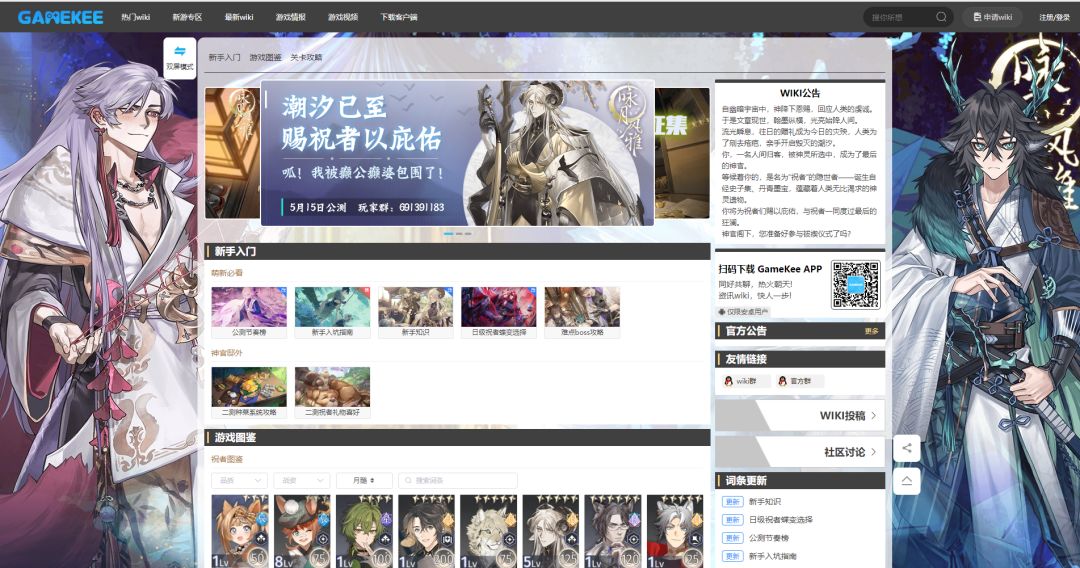This screenshot has width=1080, height=568.
Task: Open 新手入坑指南 in 词条更新 list
Action: coord(773,556)
